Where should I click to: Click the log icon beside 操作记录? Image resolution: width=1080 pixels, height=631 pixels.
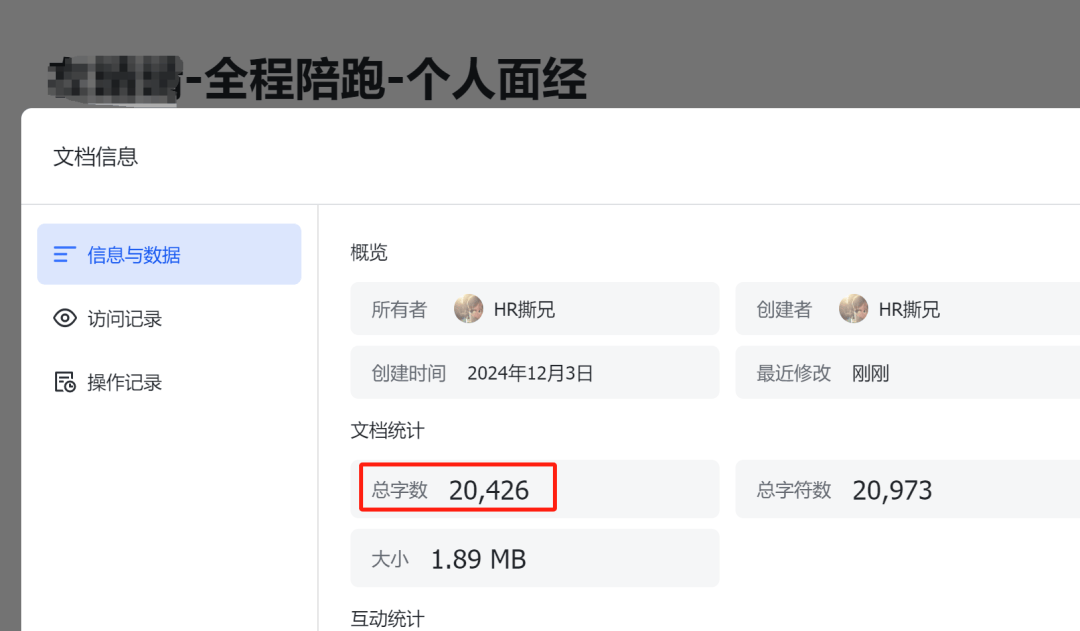(65, 382)
